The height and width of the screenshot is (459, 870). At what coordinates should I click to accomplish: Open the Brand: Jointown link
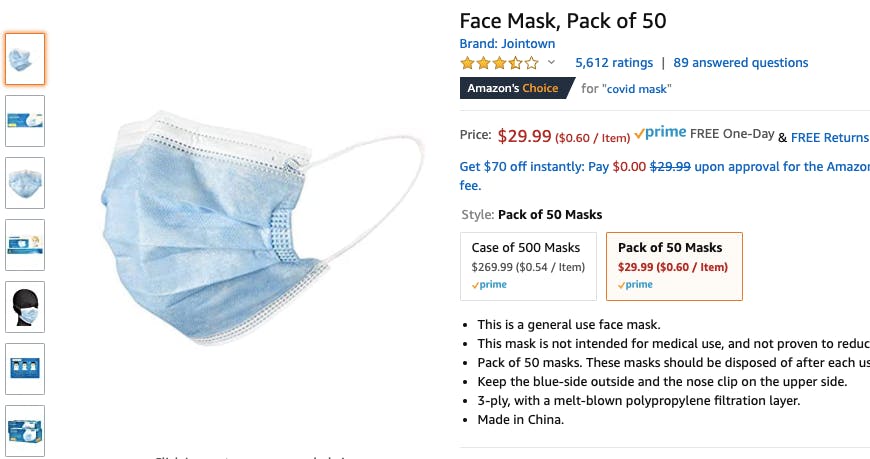[x=507, y=44]
